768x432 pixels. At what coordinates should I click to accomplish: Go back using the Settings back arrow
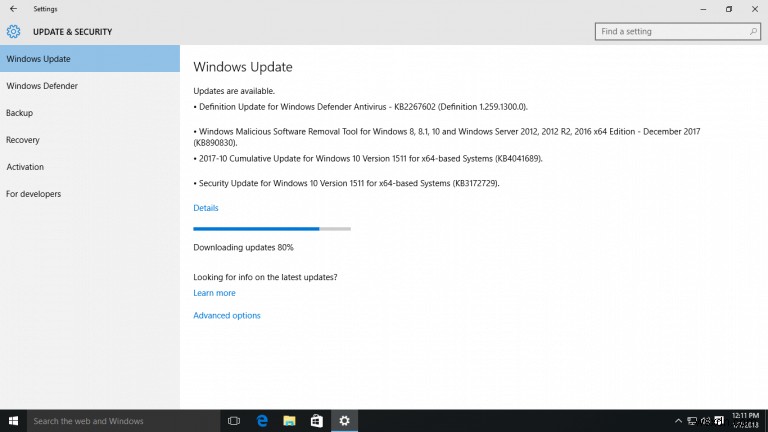point(13,9)
